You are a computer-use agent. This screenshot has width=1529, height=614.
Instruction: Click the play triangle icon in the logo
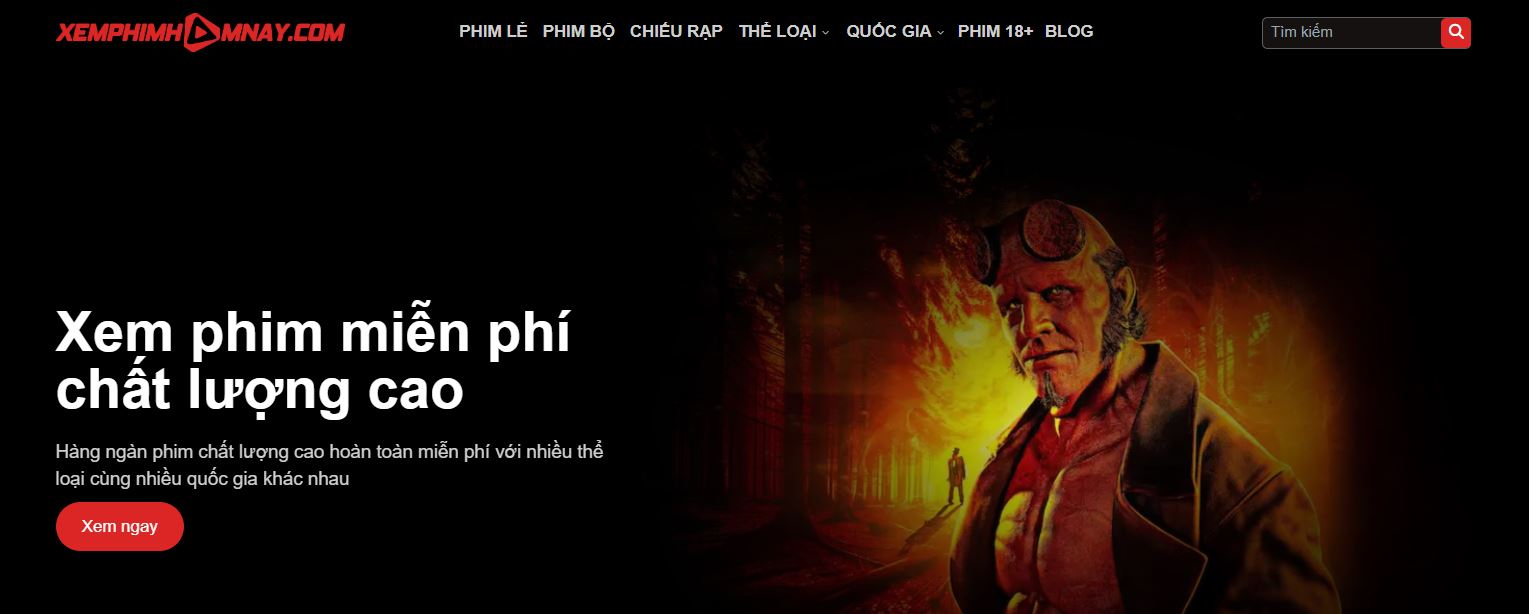pos(201,33)
